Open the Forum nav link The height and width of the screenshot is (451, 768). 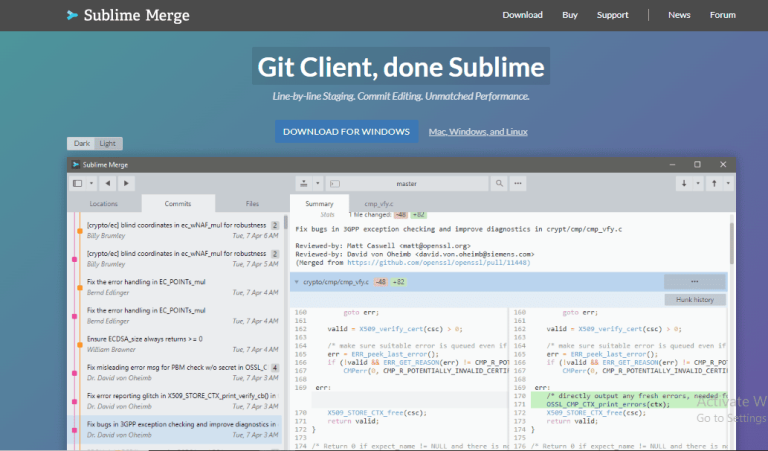pyautogui.click(x=722, y=15)
